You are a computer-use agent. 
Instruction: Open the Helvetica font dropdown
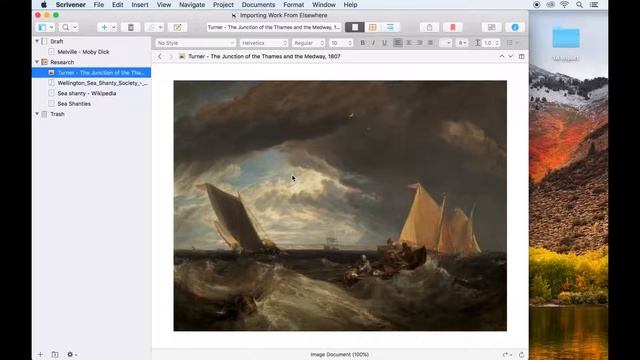pyautogui.click(x=264, y=43)
